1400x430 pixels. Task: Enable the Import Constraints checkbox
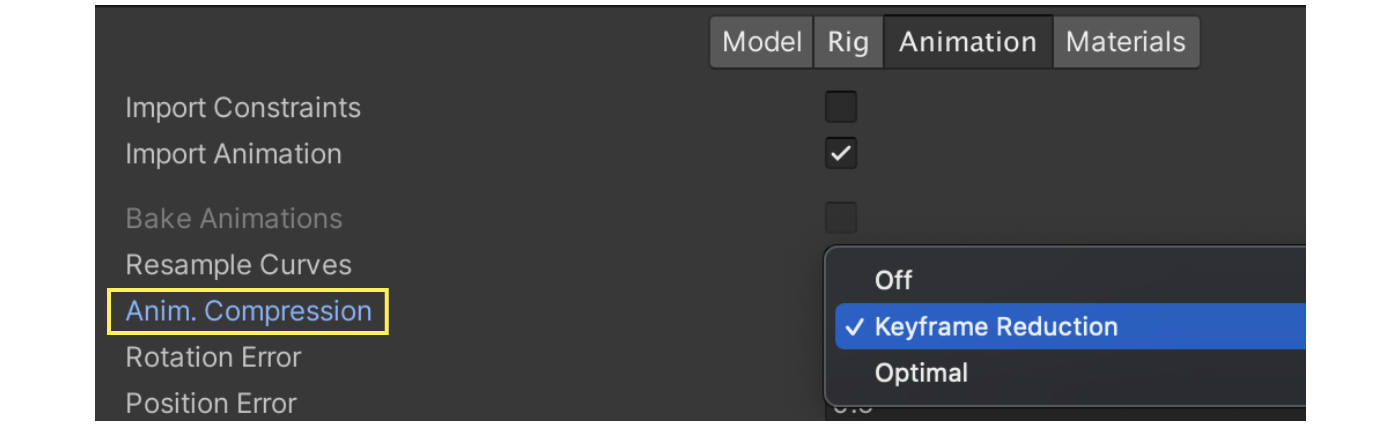(x=841, y=107)
